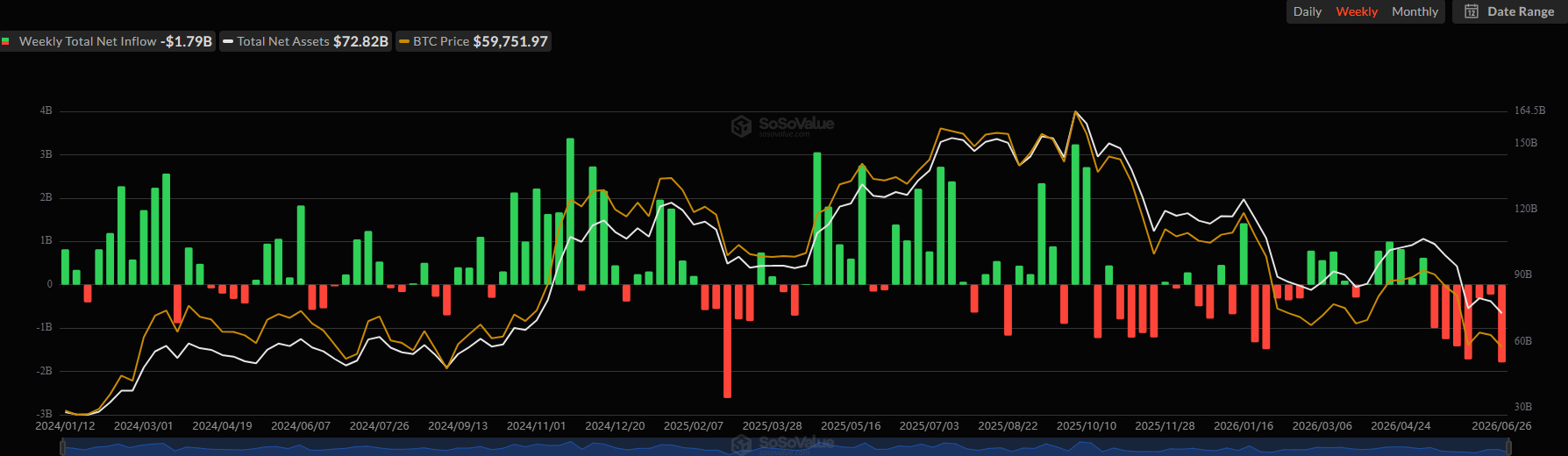Click the x-axis label 2024/11/01
The width and height of the screenshot is (1568, 456).
537,425
